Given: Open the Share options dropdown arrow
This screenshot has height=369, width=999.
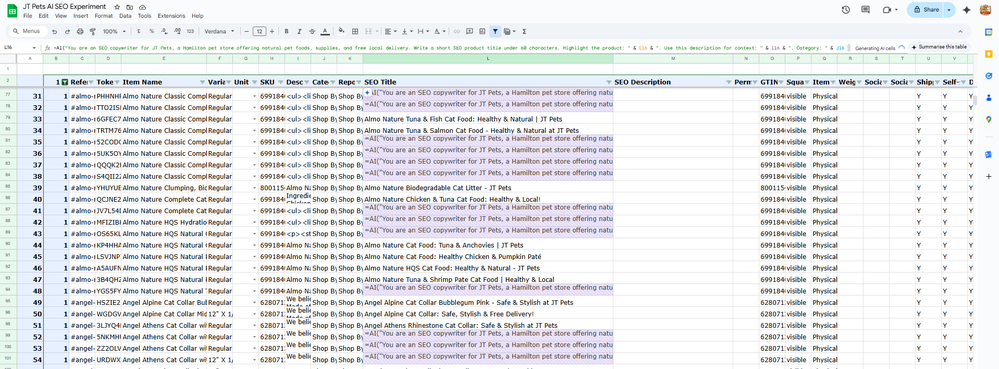Looking at the screenshot, I should pyautogui.click(x=949, y=10).
